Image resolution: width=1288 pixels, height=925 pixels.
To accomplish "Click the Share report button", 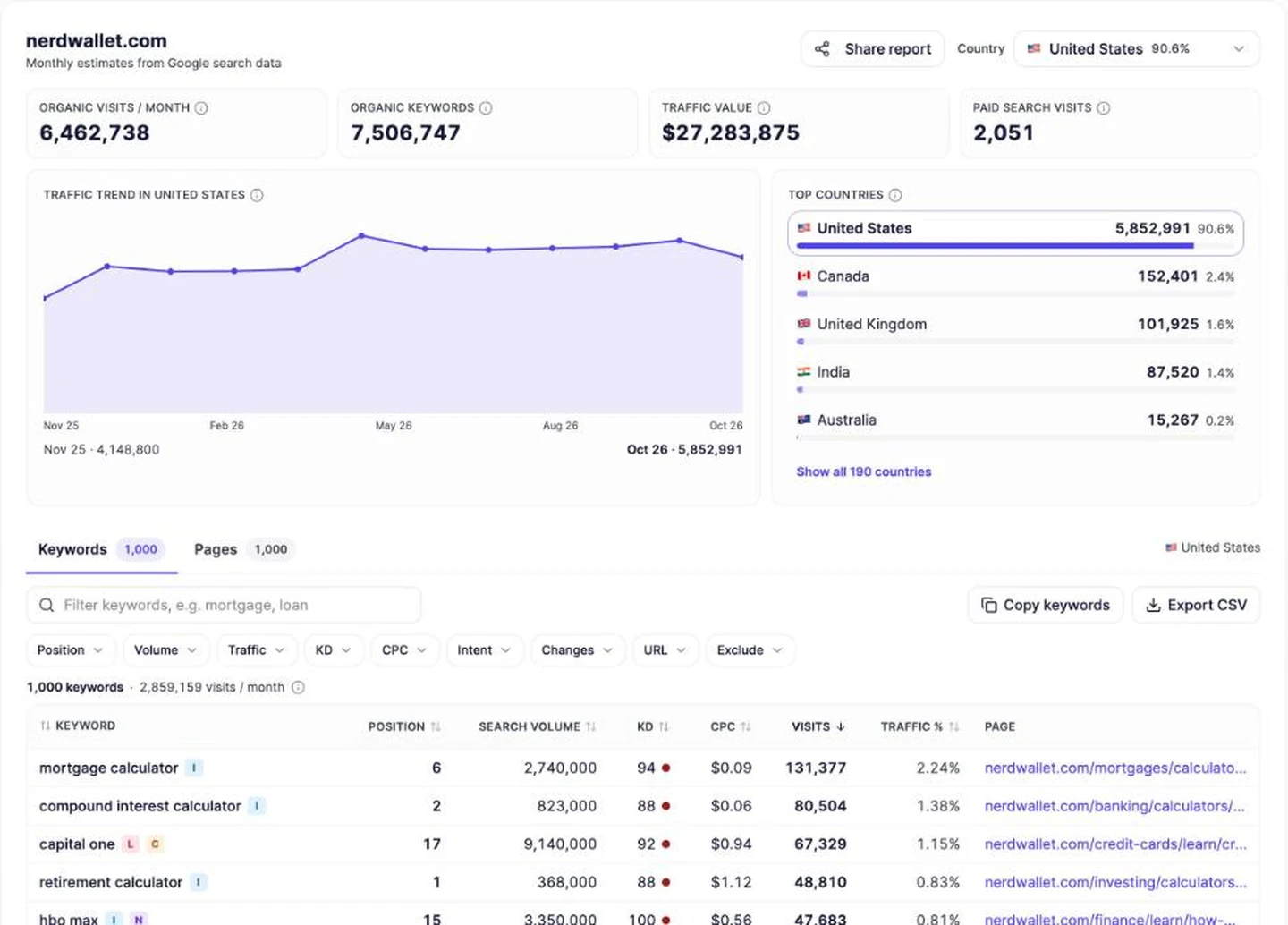I will [872, 48].
